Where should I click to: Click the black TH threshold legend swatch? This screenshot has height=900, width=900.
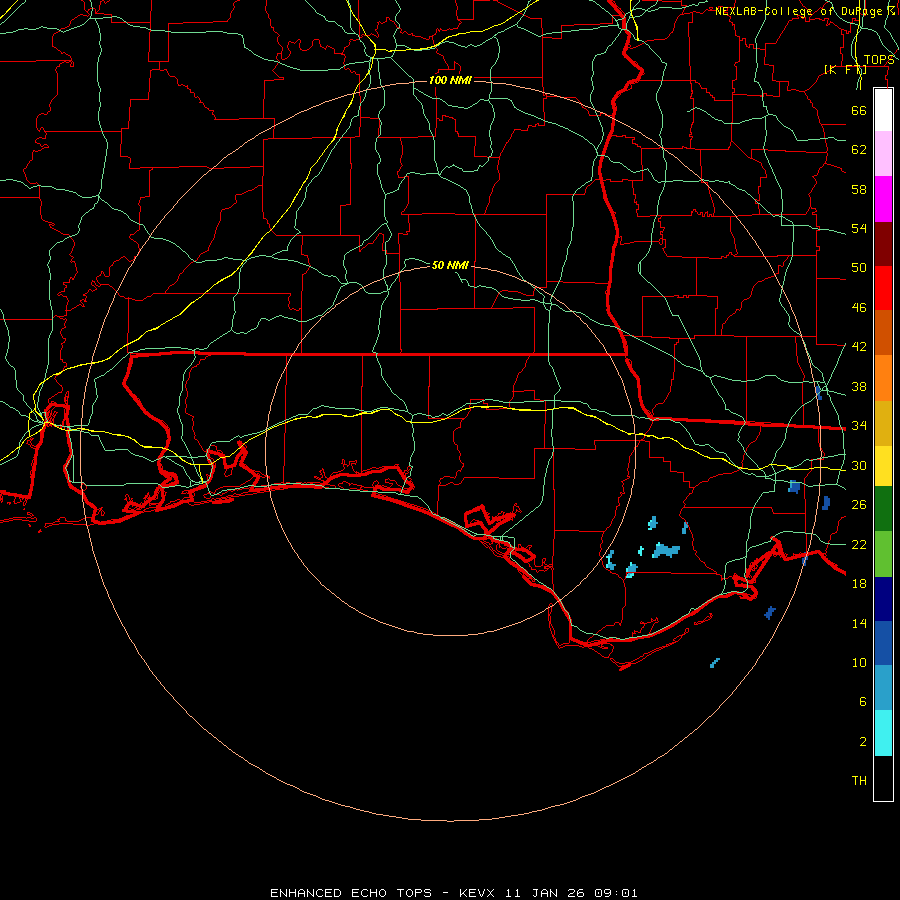[883, 778]
